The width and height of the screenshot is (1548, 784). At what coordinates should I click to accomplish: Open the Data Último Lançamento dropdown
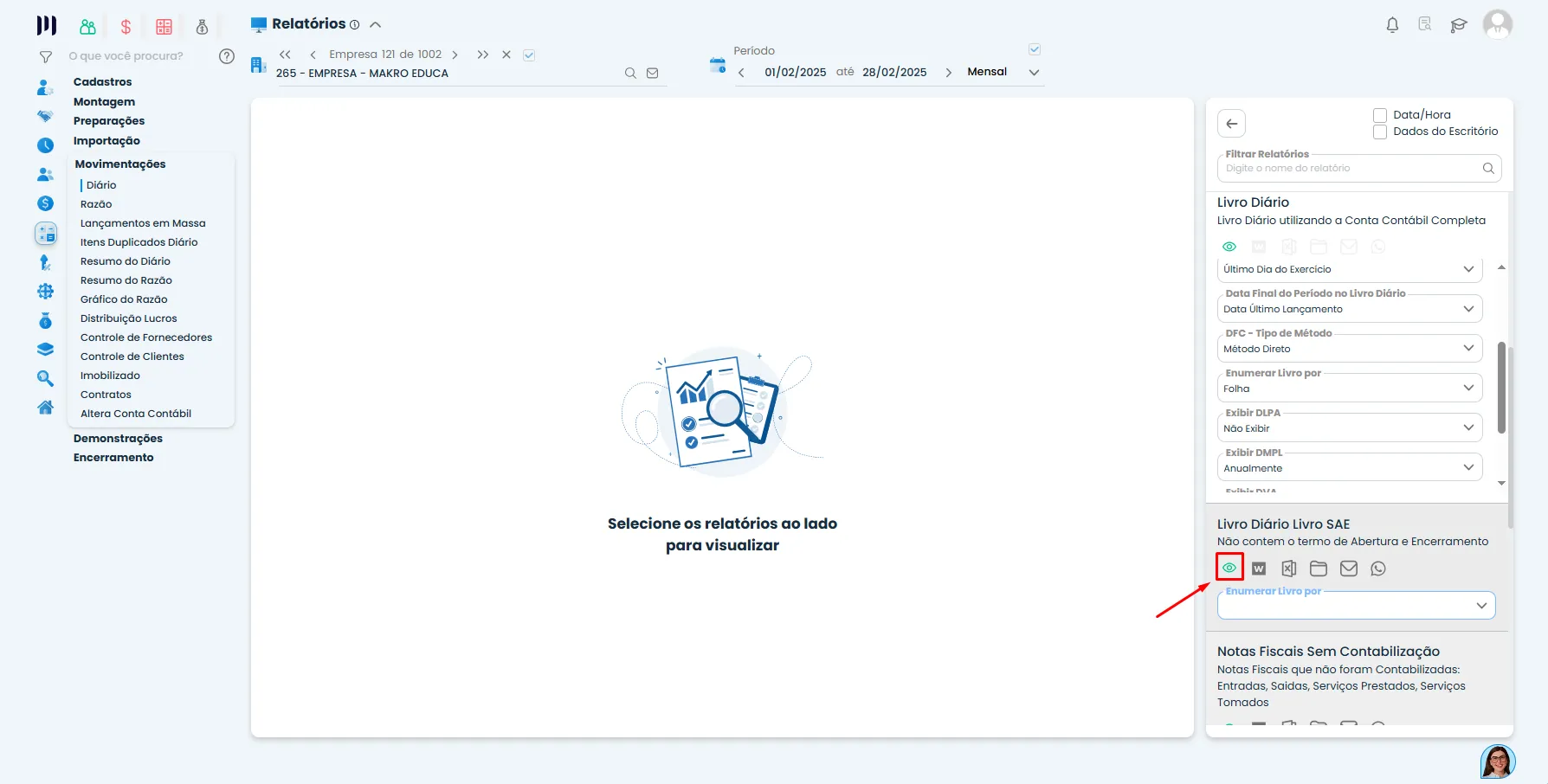(1350, 309)
